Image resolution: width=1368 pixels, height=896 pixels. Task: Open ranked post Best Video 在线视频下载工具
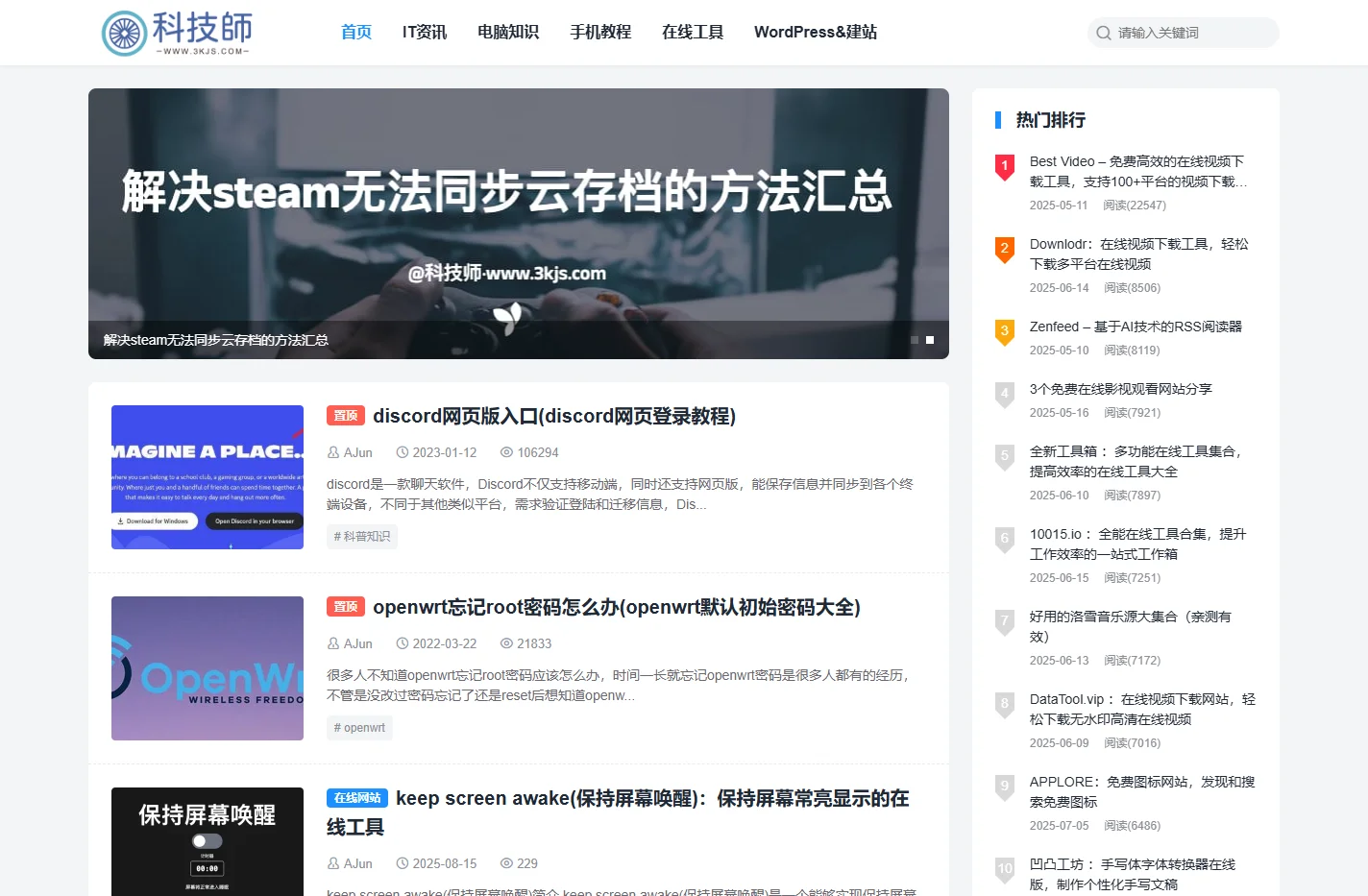tap(1138, 172)
